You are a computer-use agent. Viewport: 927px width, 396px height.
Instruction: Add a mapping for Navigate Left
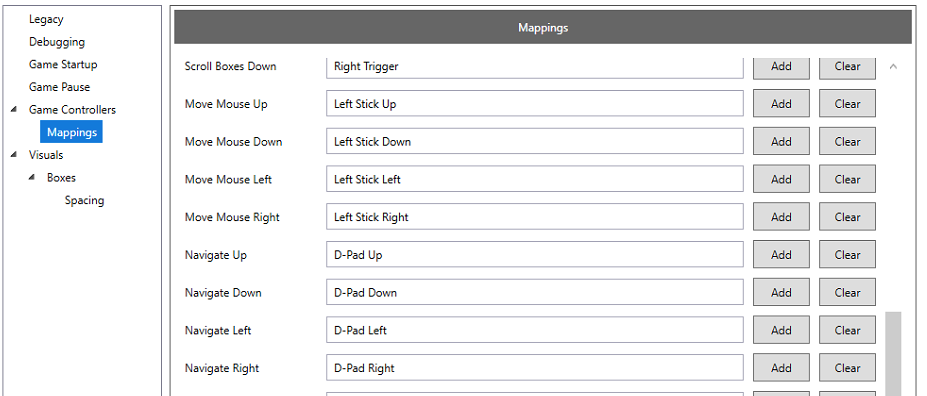pos(781,330)
